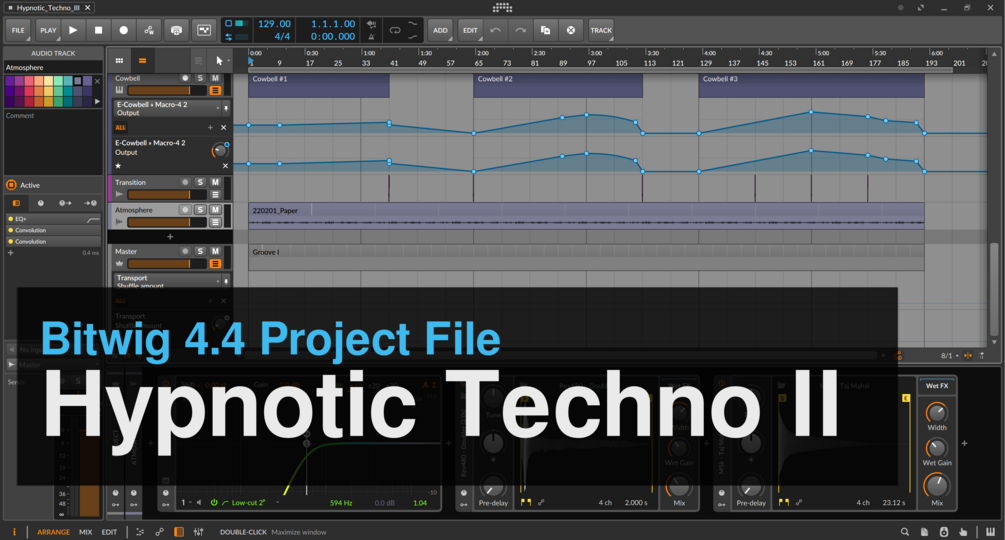Screen dimensions: 1005x540
Task: Add a device with the plus under Convolution
Action: click(10, 253)
